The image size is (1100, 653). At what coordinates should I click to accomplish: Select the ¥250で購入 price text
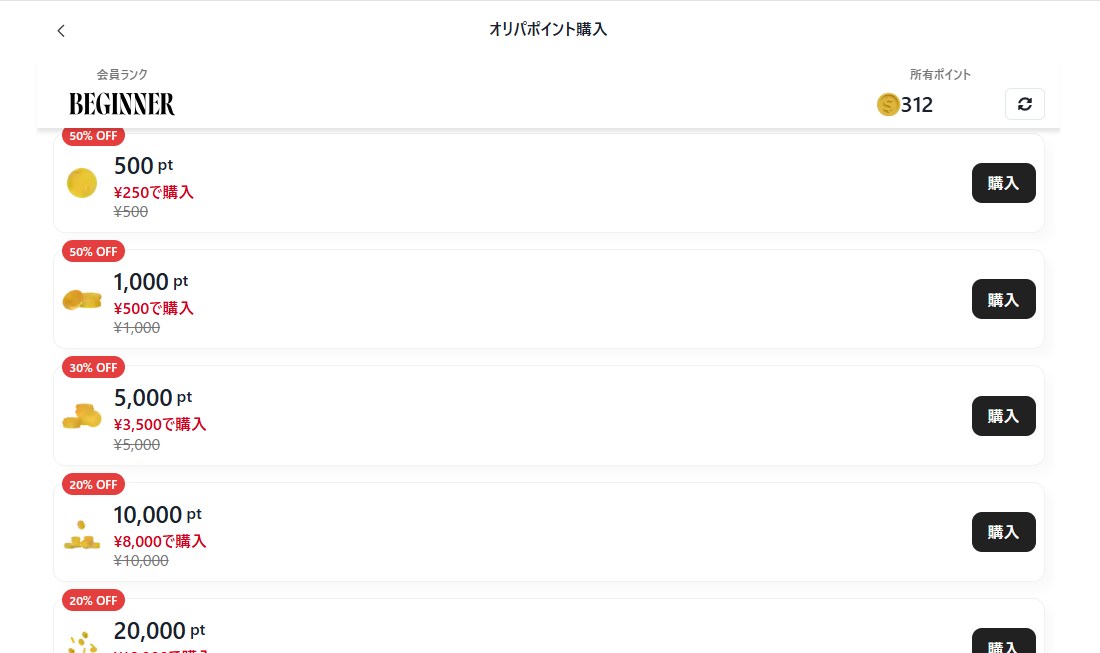pyautogui.click(x=154, y=192)
